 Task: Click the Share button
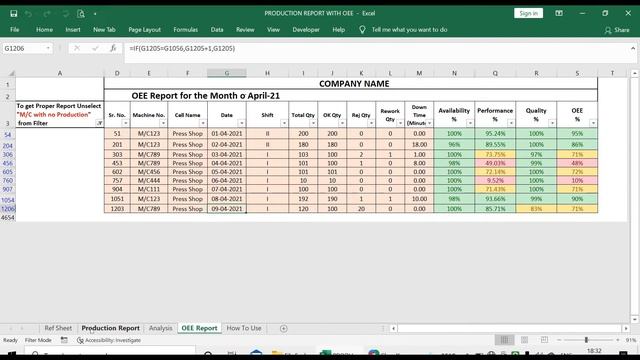coord(617,30)
